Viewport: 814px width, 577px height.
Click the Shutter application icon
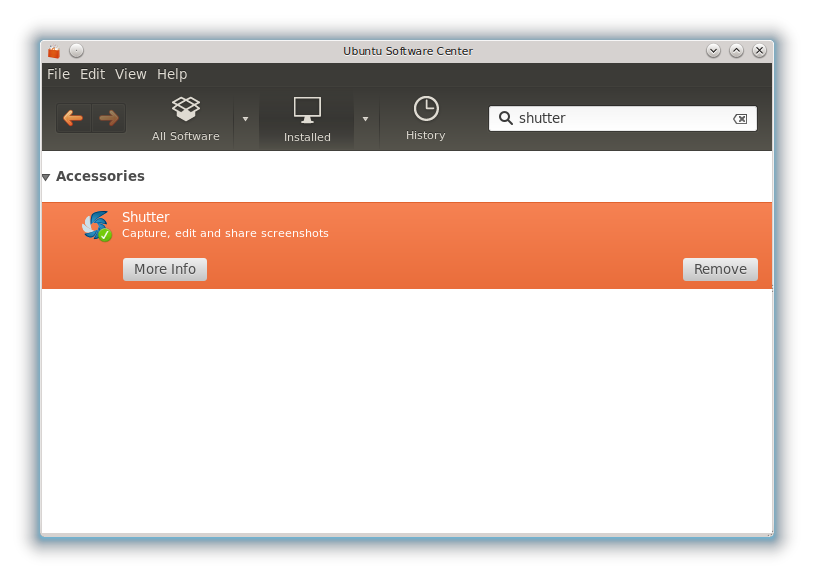point(97,226)
